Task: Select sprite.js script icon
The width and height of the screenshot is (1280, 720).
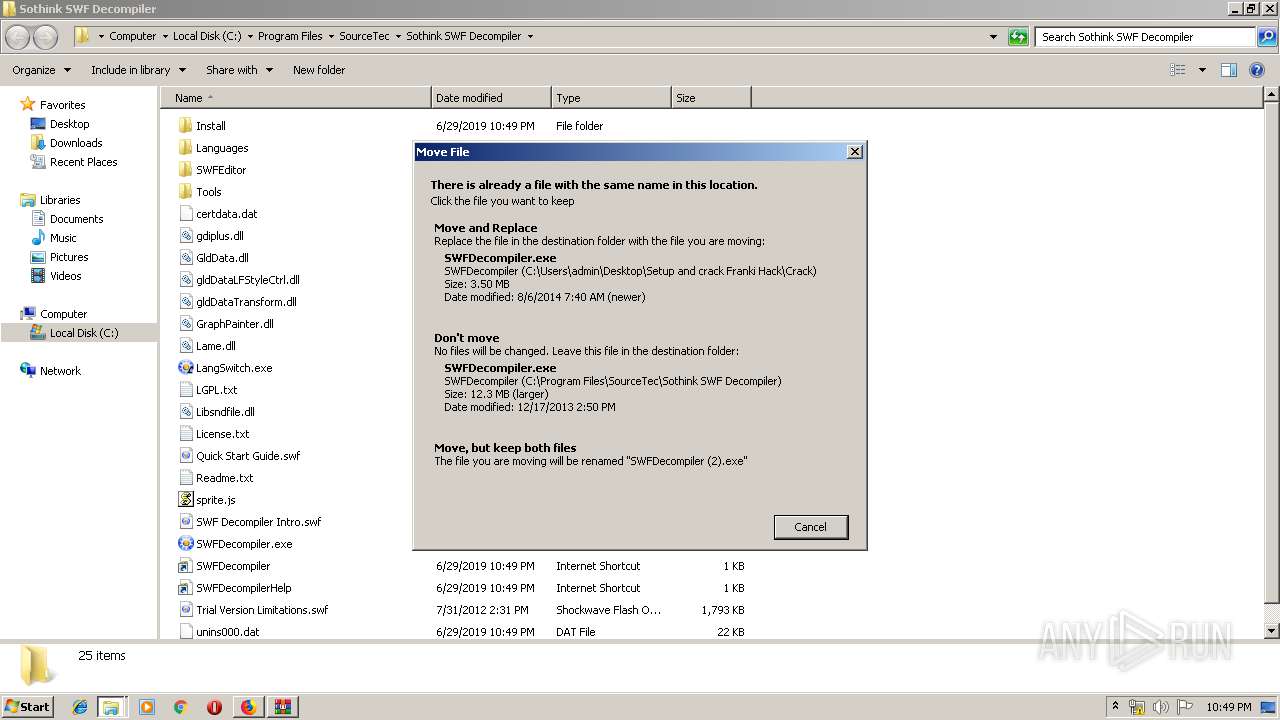Action: [185, 500]
